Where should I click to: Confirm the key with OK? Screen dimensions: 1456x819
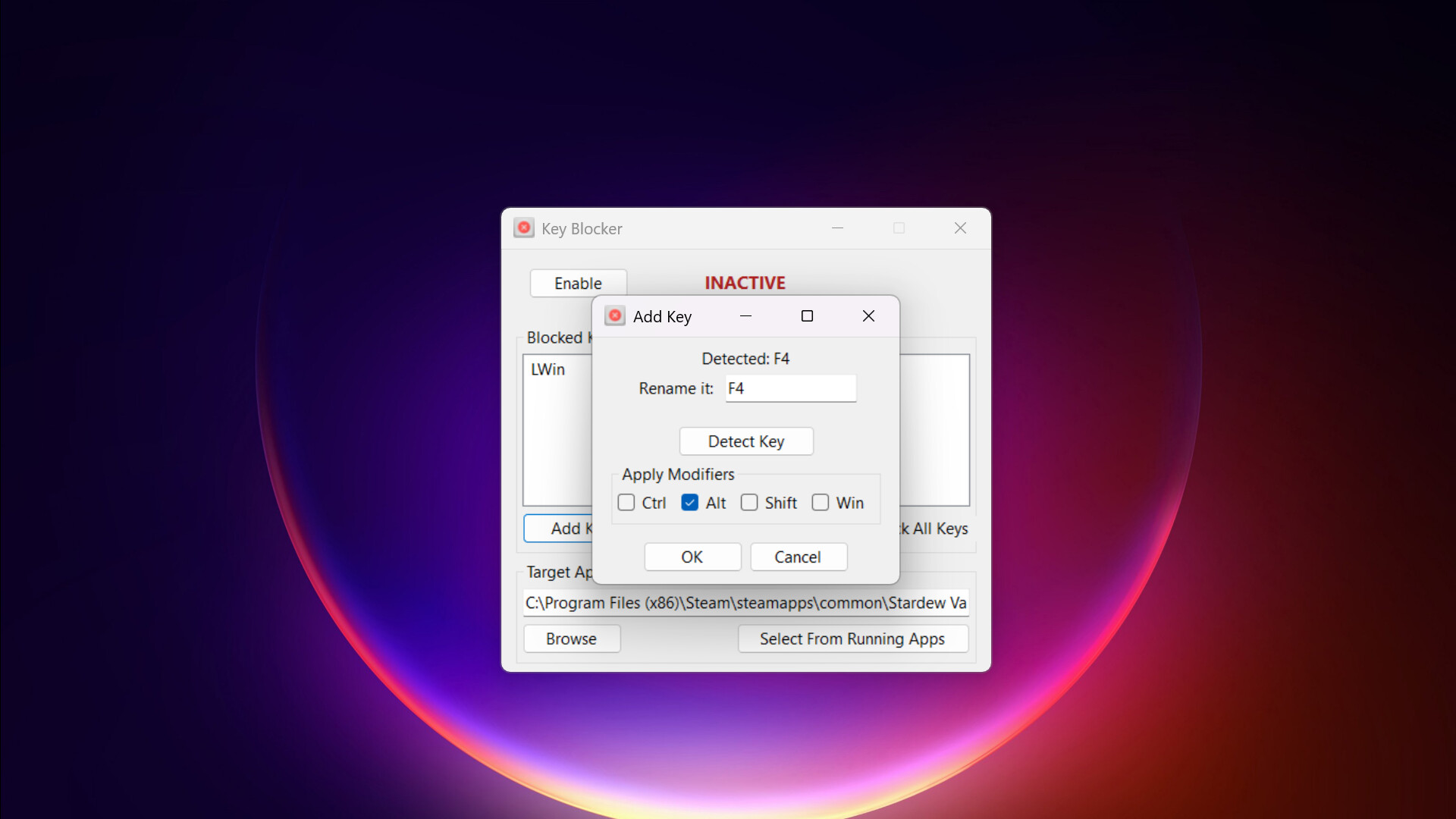[692, 557]
